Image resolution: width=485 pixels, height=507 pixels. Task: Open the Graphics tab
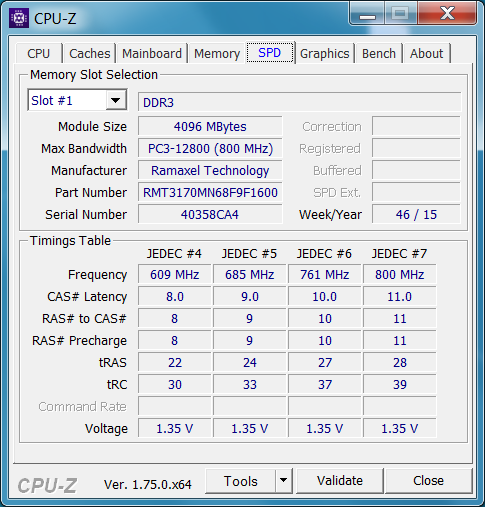(x=324, y=53)
